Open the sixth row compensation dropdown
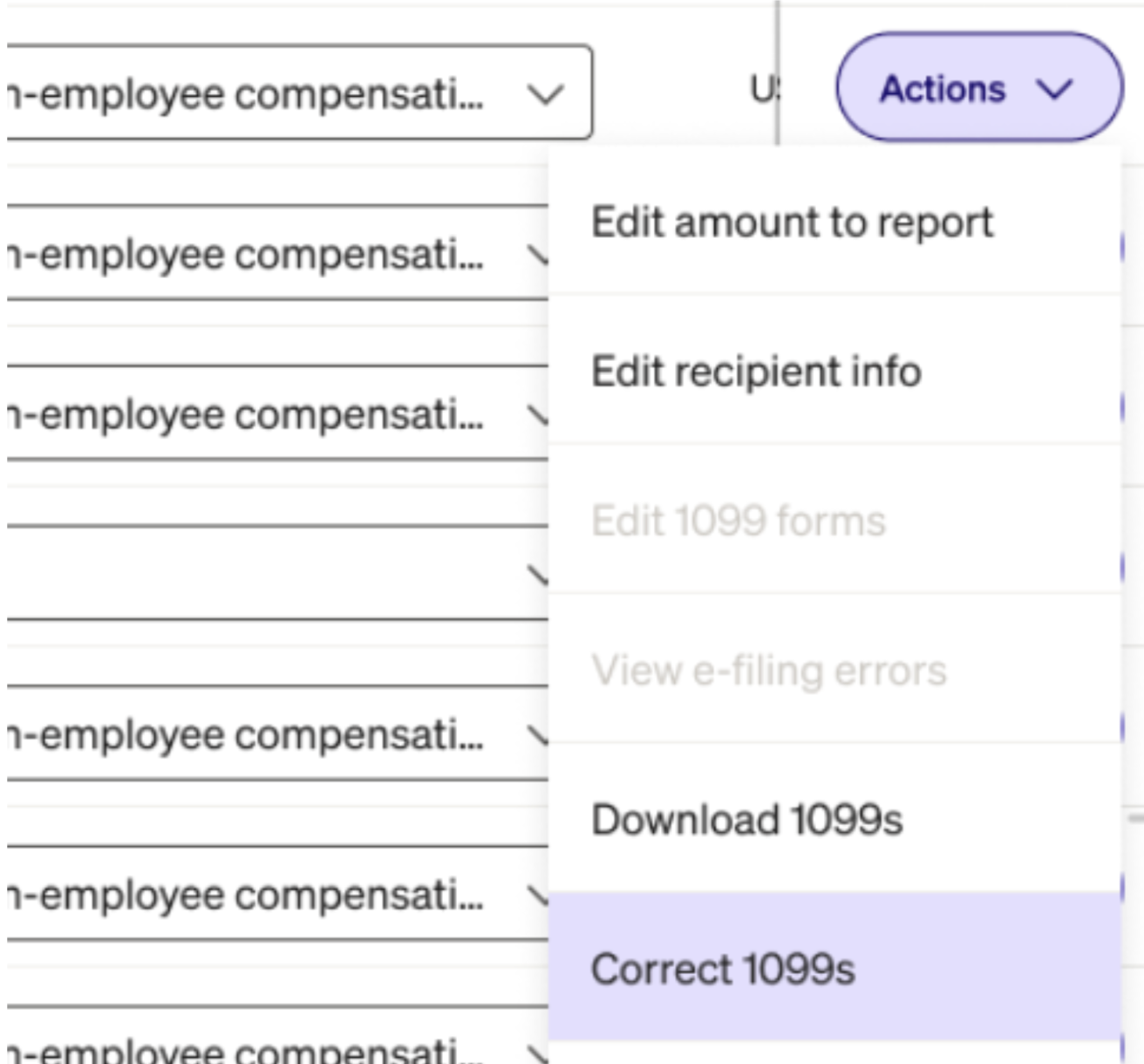The height and width of the screenshot is (1064, 1144). coord(262,895)
